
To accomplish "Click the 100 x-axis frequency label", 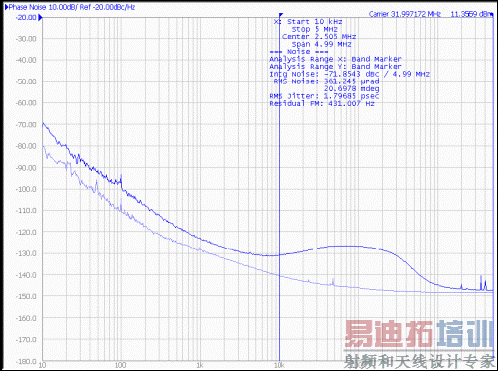I will click(120, 365).
